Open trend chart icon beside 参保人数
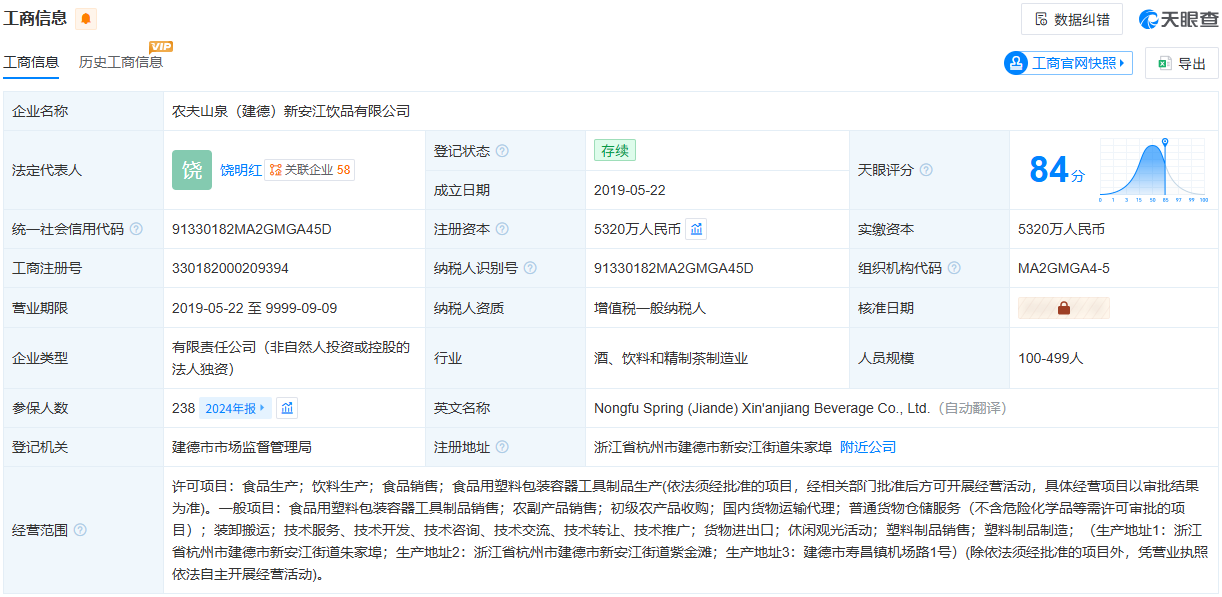The image size is (1222, 597). (x=288, y=408)
